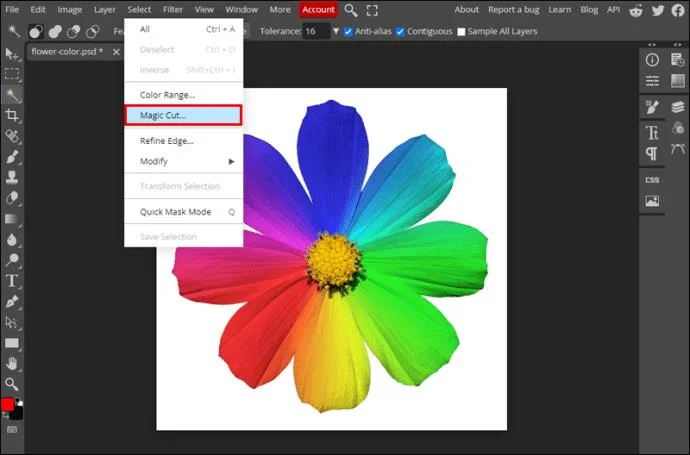Open the Filter menu
This screenshot has width=690, height=455.
[x=173, y=9]
